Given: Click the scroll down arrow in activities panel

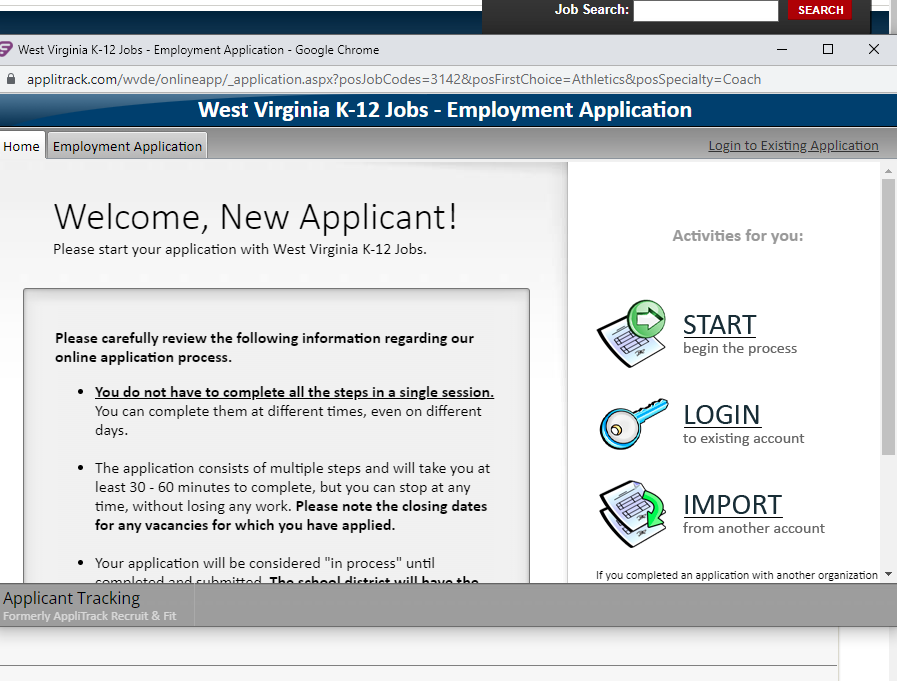Looking at the screenshot, I should pyautogui.click(x=888, y=574).
